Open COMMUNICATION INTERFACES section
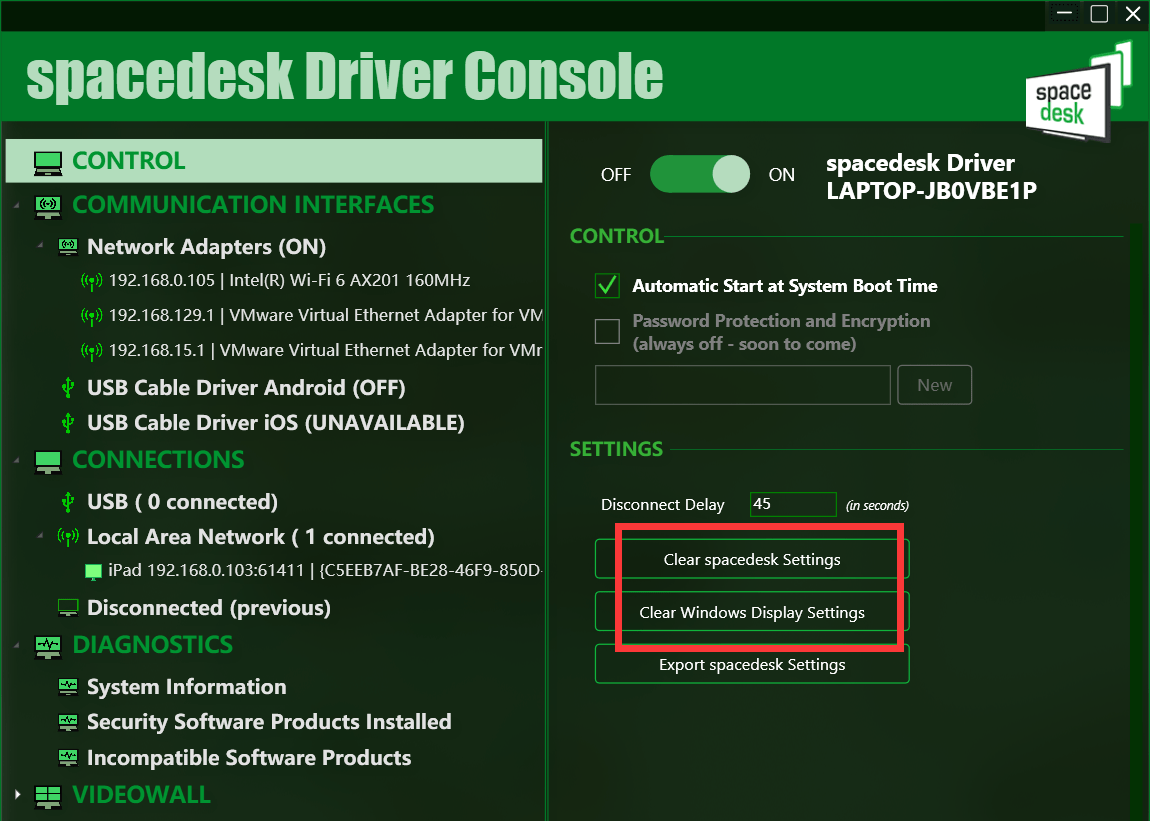This screenshot has width=1150, height=821. pyautogui.click(x=253, y=205)
